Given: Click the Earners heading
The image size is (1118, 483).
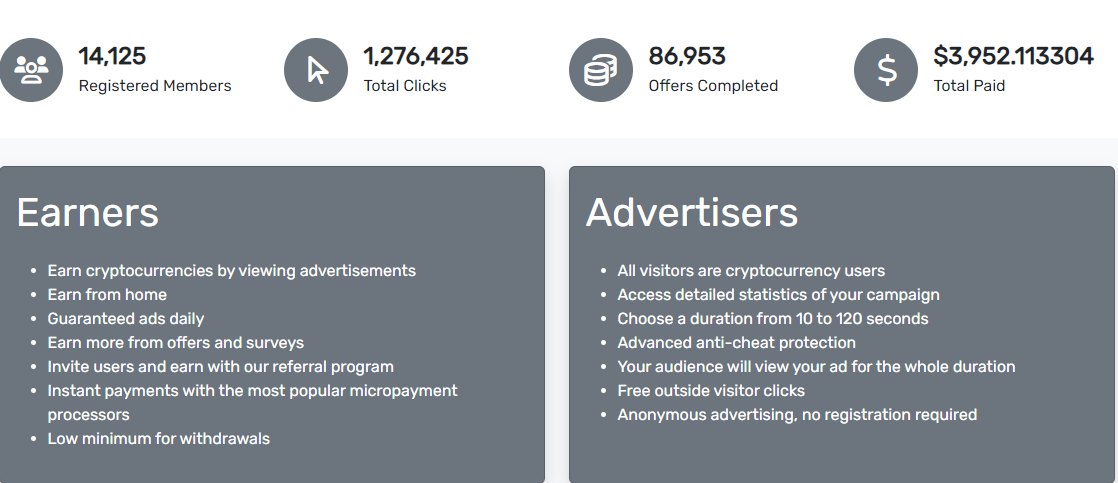Looking at the screenshot, I should (x=87, y=213).
